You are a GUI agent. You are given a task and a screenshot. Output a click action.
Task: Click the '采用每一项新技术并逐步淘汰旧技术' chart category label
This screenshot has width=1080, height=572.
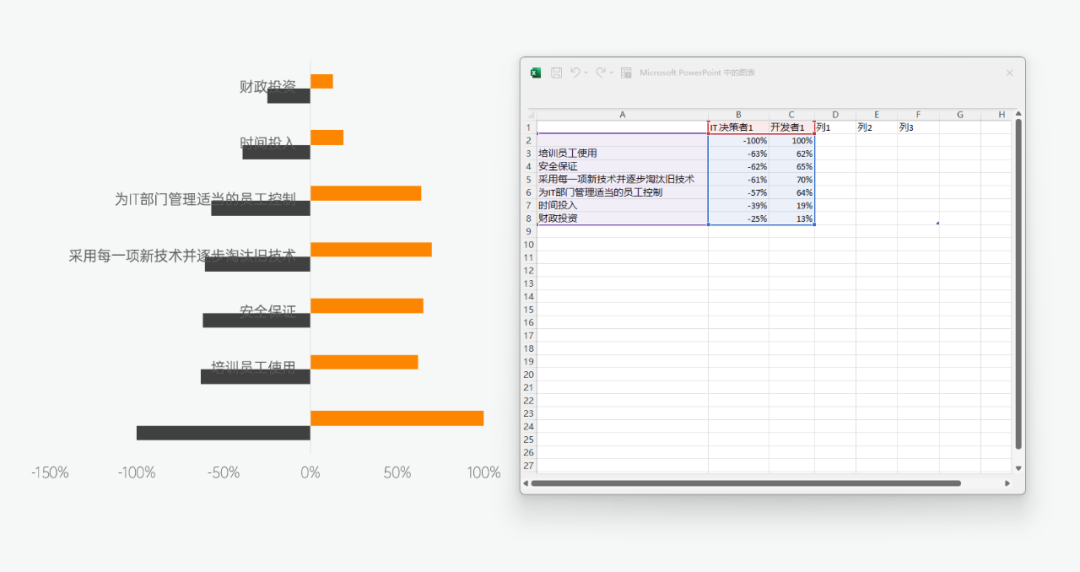182,256
